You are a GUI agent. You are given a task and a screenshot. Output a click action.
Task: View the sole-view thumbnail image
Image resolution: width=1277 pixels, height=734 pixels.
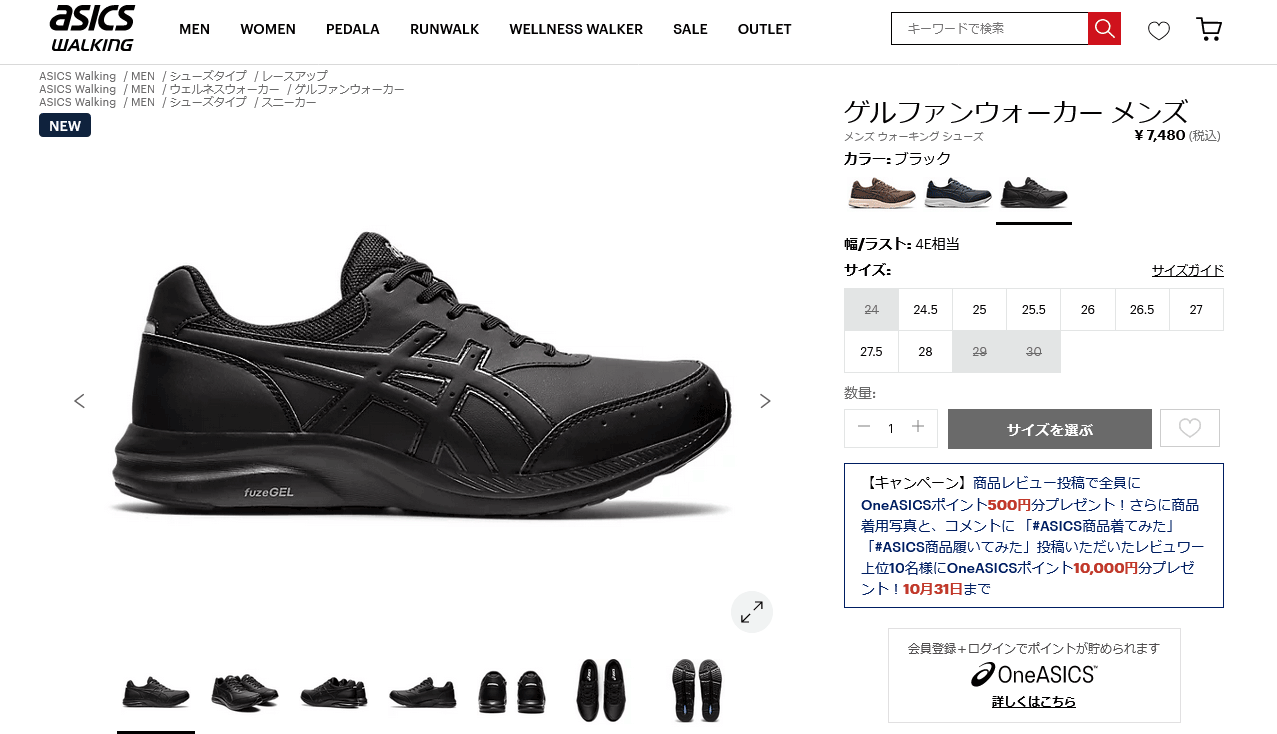(x=696, y=690)
